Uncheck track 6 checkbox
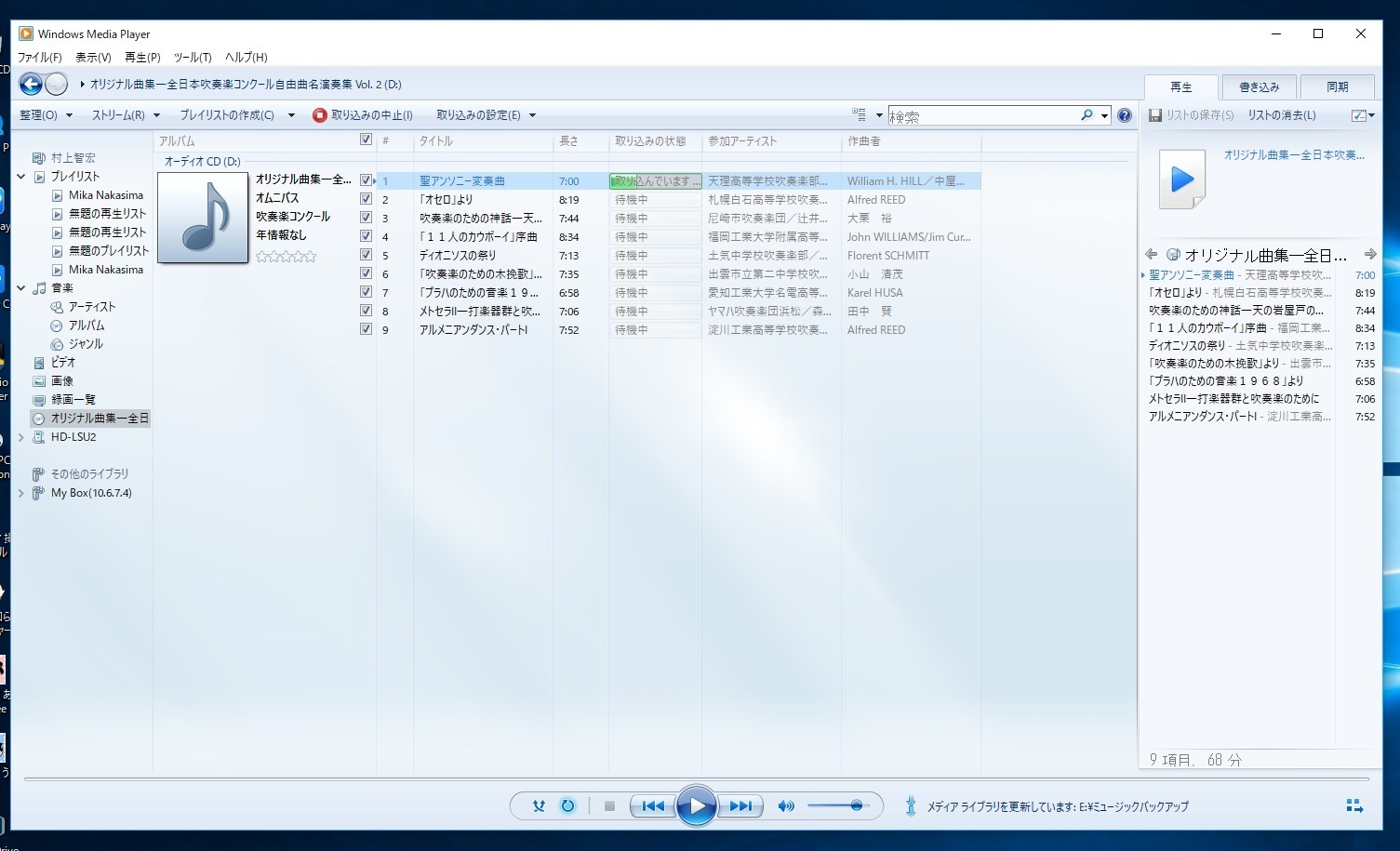 366,273
